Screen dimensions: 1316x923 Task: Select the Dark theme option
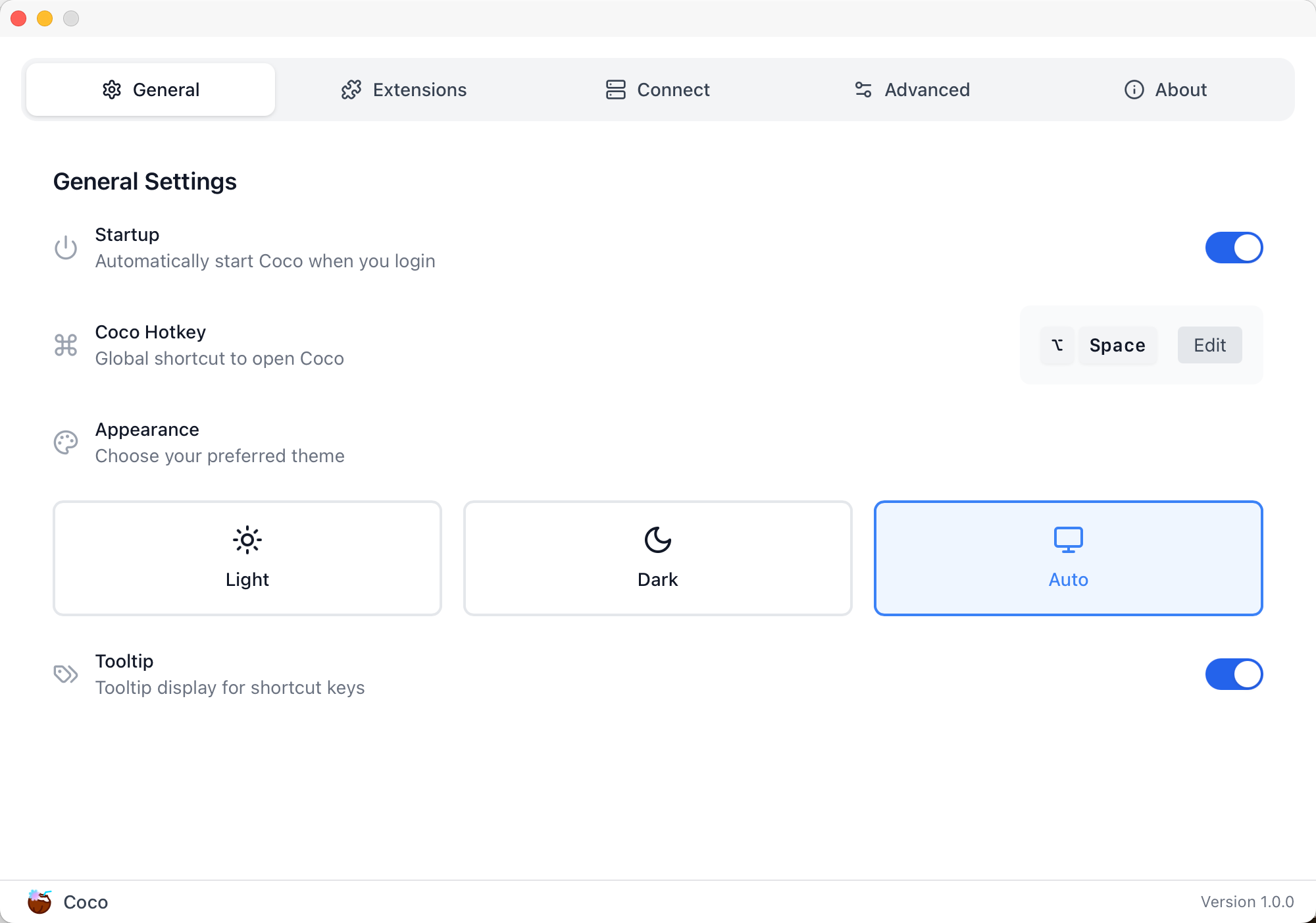pyautogui.click(x=657, y=558)
